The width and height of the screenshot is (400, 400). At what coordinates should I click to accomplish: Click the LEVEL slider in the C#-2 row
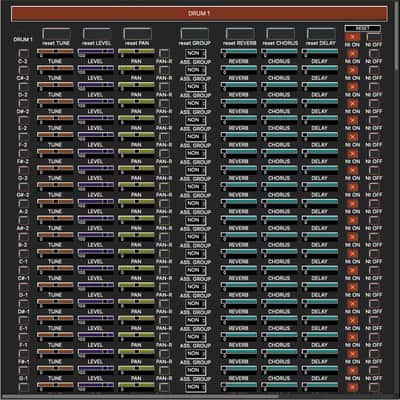coord(96,68)
